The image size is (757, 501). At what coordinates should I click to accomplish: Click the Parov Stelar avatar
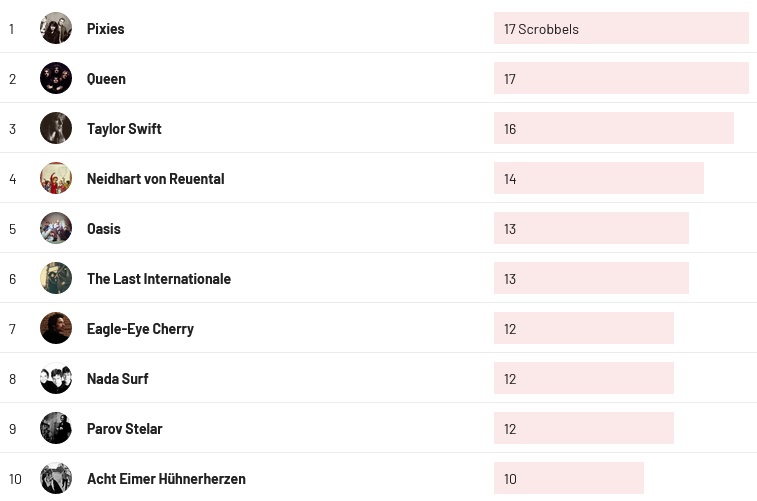tap(56, 428)
